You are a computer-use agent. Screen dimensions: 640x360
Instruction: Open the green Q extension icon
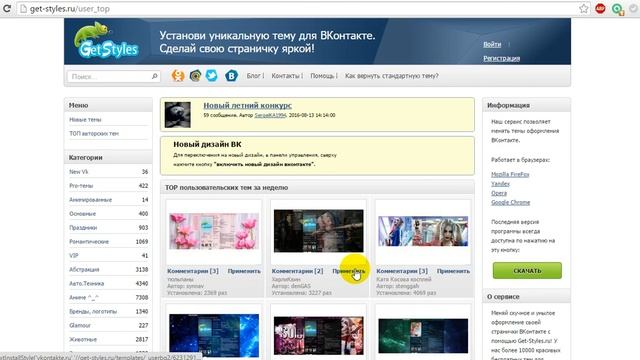618,9
